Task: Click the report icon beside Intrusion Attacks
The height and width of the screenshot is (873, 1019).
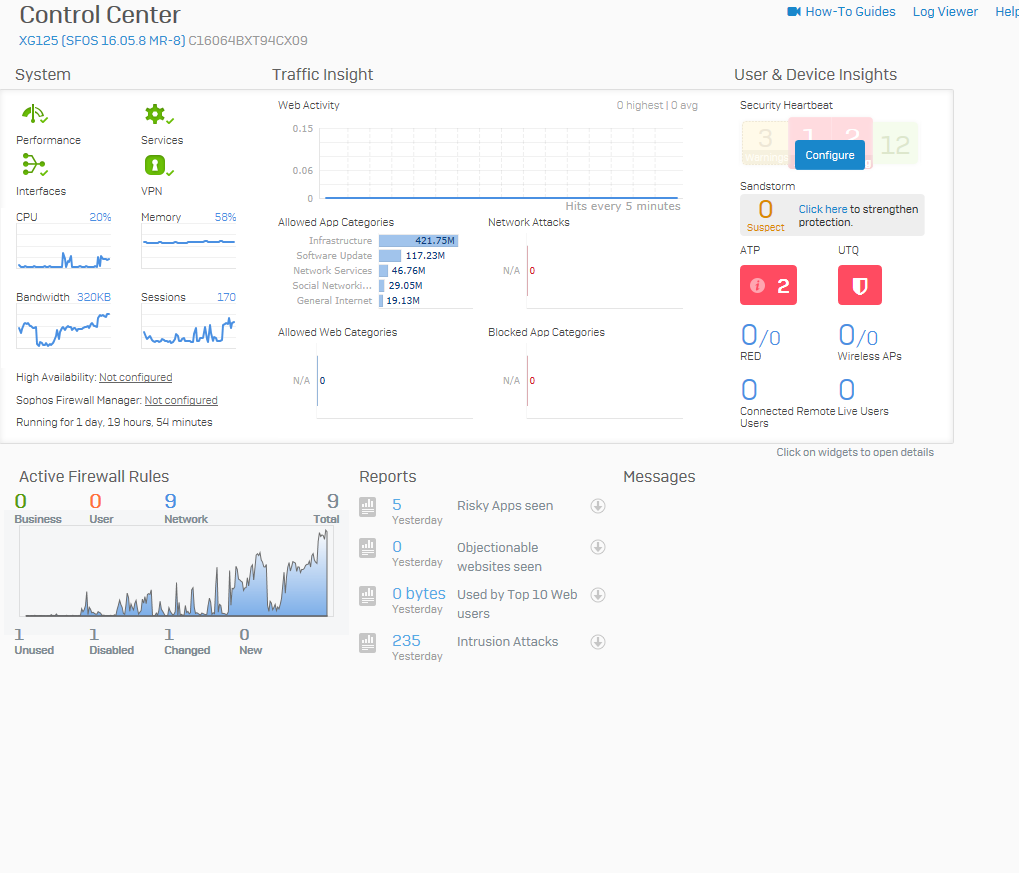Action: tap(368, 643)
